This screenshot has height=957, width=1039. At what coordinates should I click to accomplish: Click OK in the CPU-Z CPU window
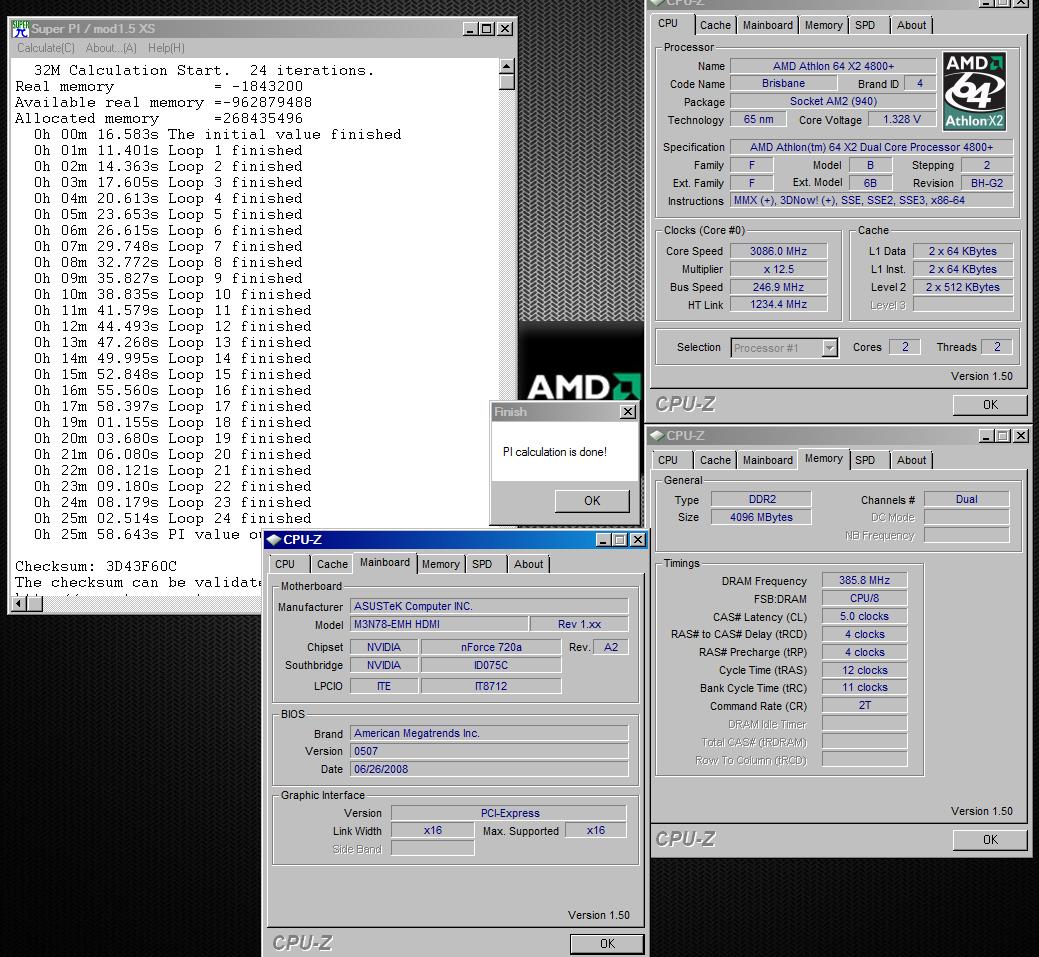tap(990, 405)
